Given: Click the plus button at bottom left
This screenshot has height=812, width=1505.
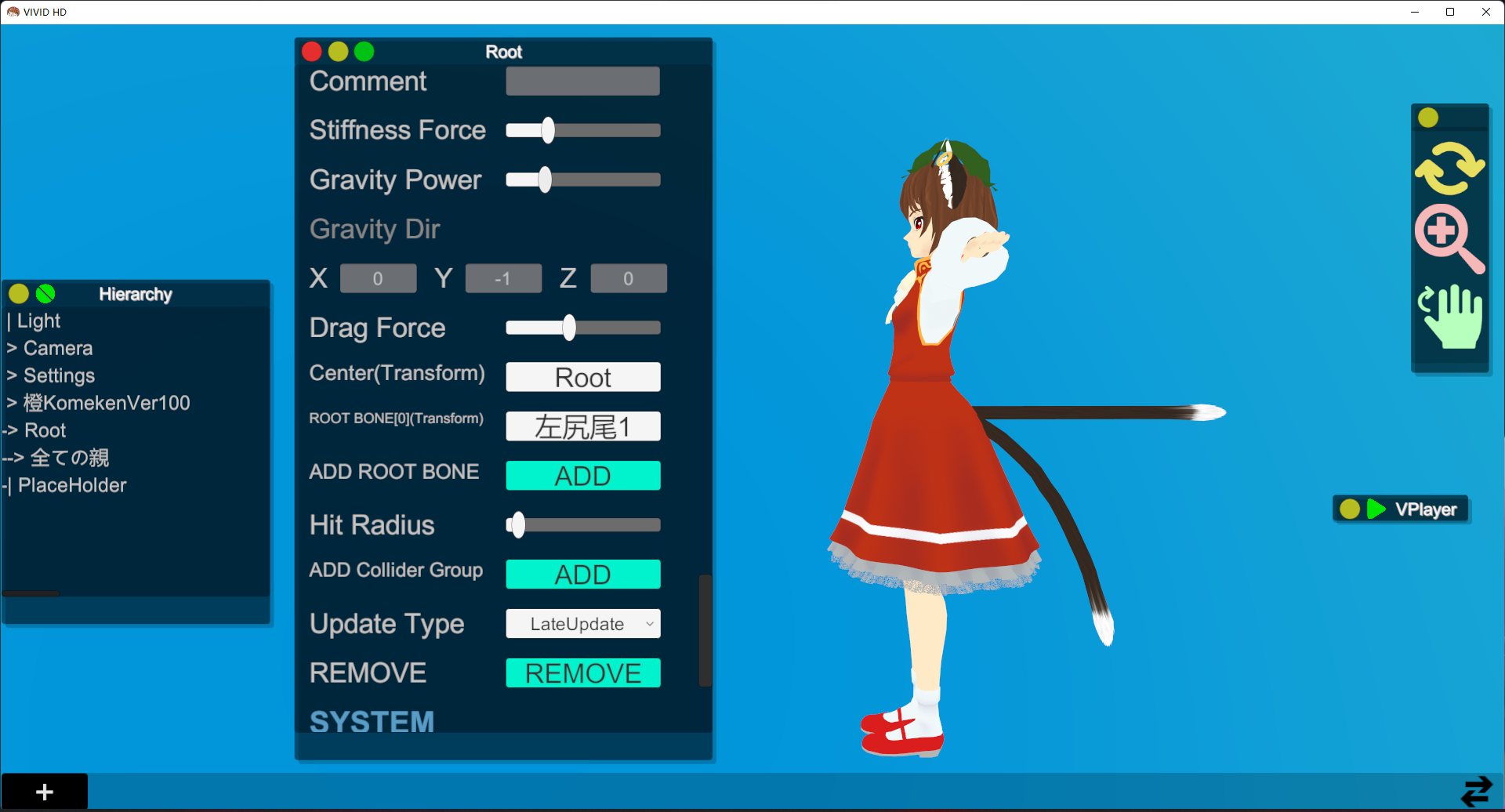Looking at the screenshot, I should pos(45,792).
